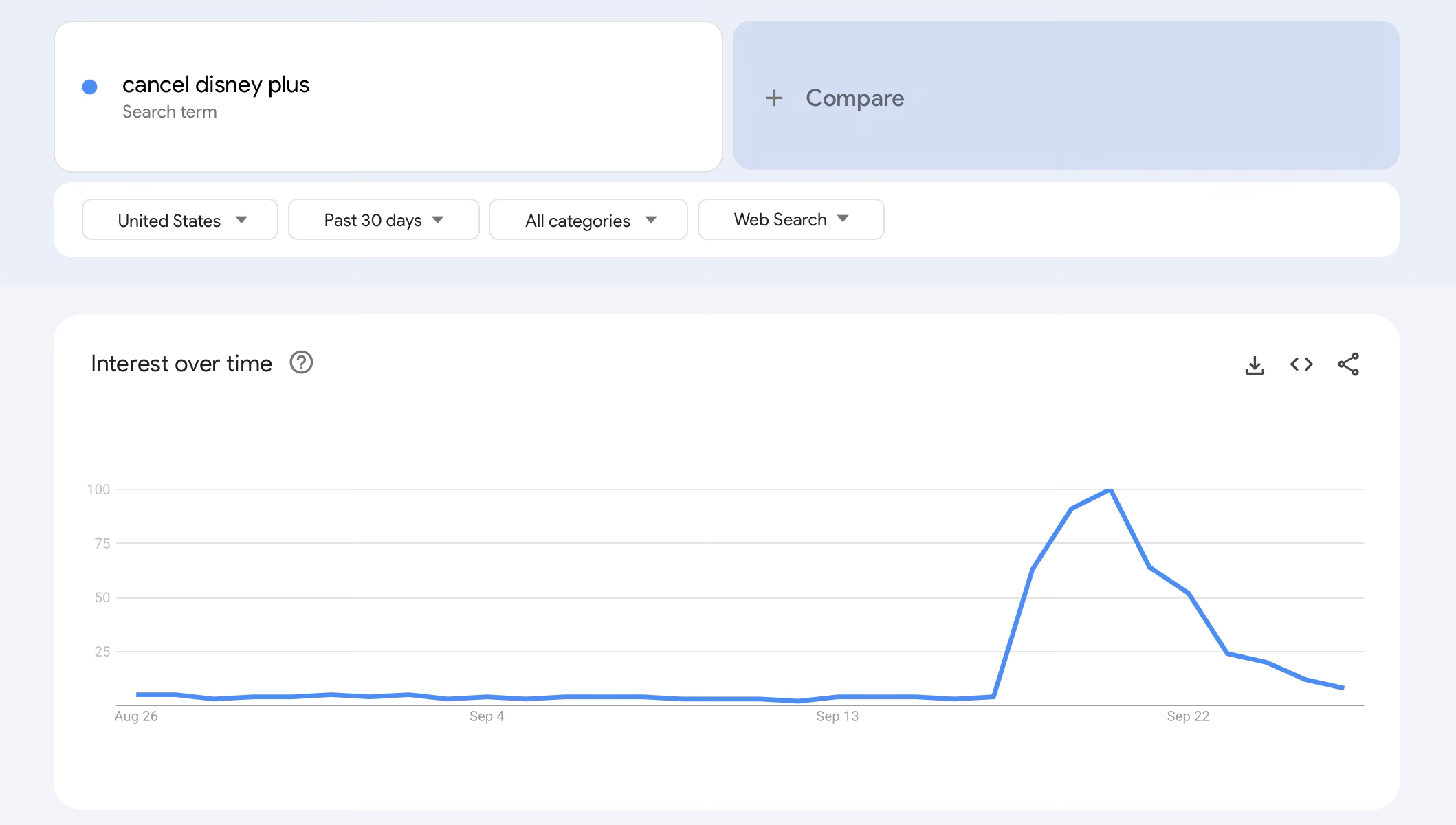Image resolution: width=1456 pixels, height=825 pixels.
Task: Click the peak point at 100 on chart
Action: tap(1110, 489)
